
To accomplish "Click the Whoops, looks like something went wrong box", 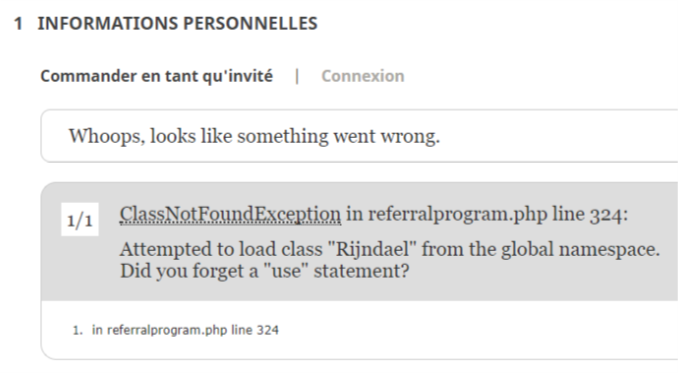I will 359,136.
